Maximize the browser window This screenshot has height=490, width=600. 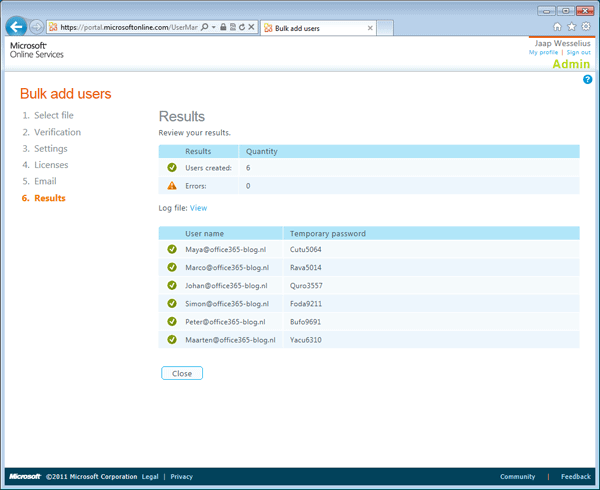click(x=566, y=11)
